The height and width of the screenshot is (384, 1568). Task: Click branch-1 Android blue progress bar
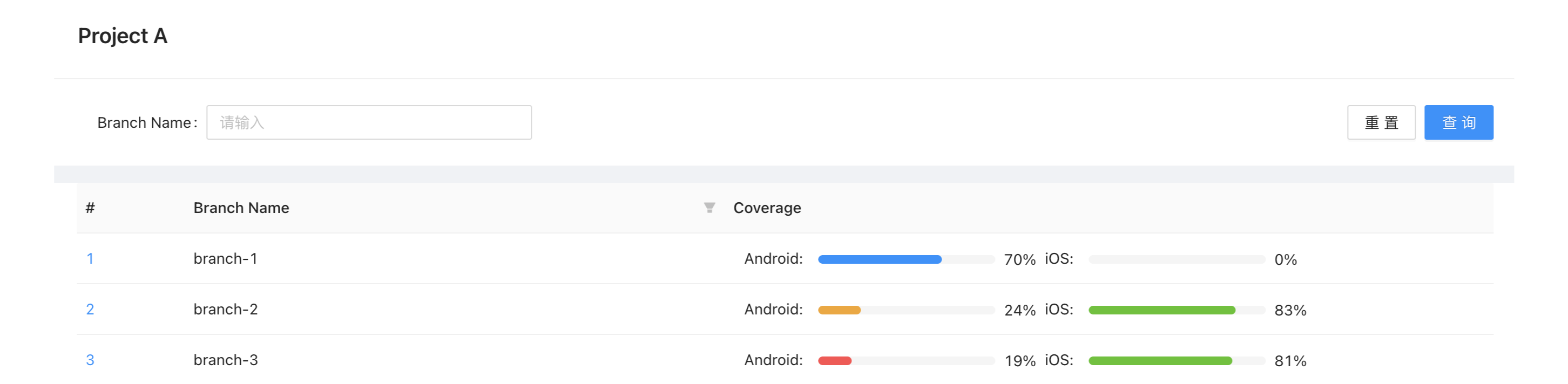(x=907, y=259)
